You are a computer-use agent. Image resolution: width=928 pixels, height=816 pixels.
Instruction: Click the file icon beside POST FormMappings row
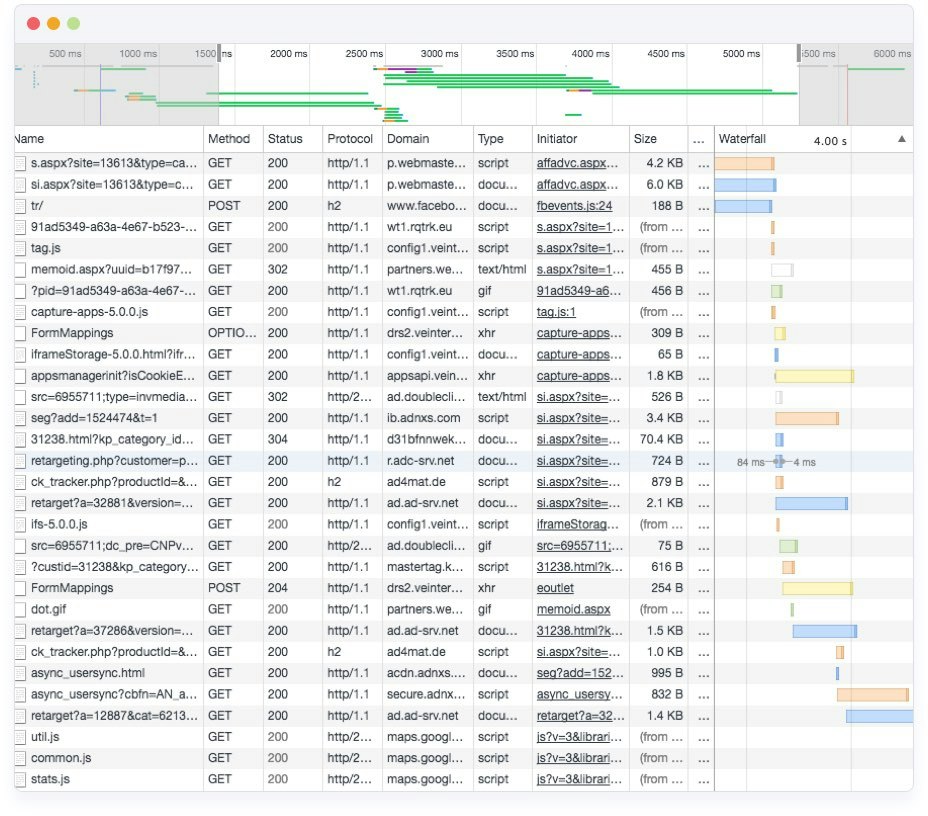pyautogui.click(x=21, y=588)
